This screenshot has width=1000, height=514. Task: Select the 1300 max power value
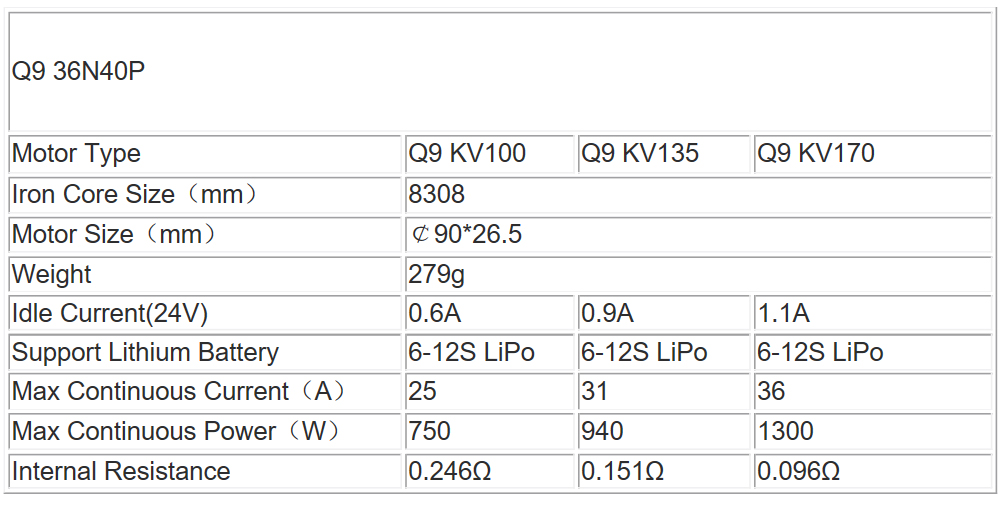786,431
